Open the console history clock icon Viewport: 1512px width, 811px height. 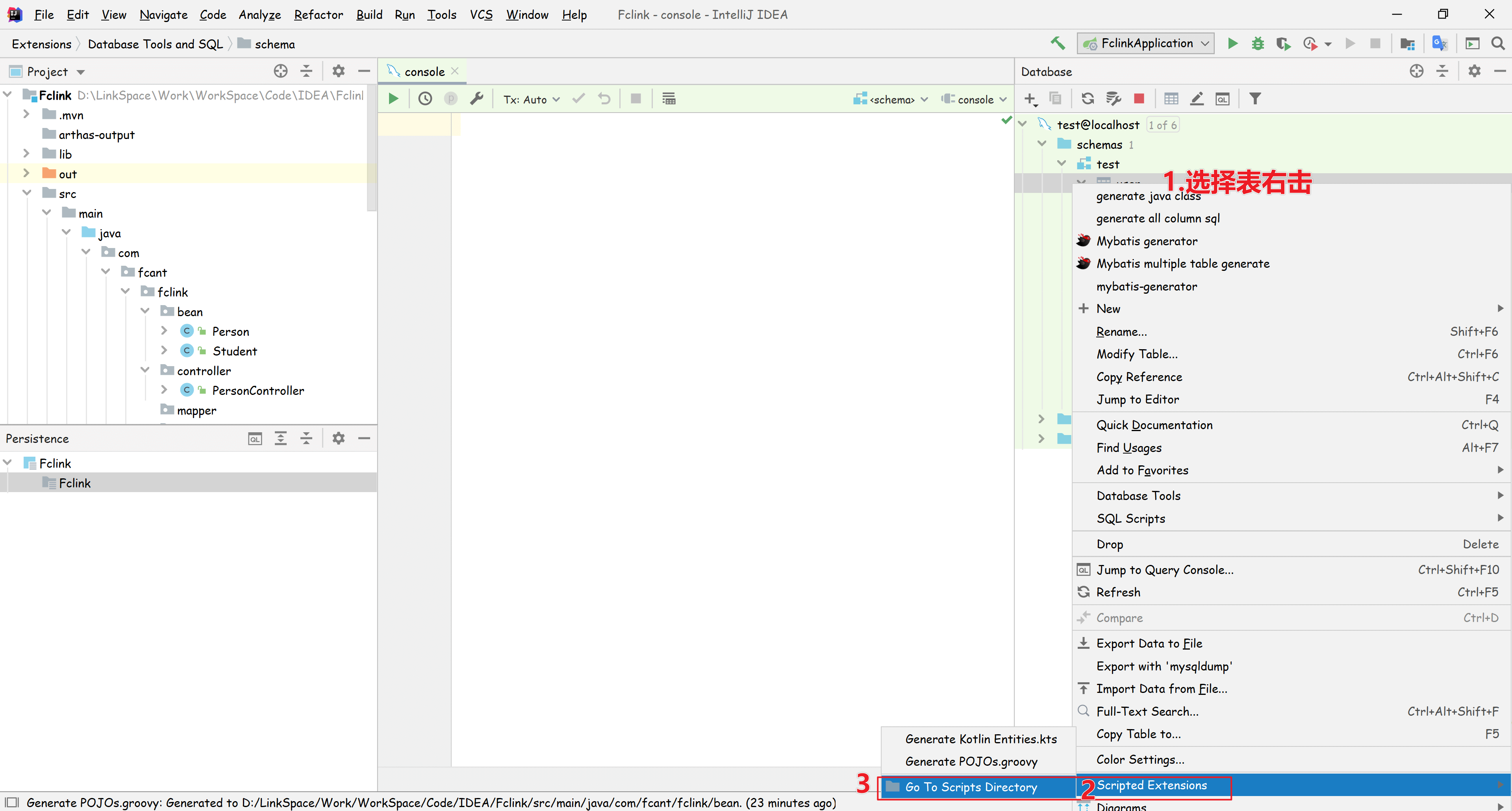425,98
